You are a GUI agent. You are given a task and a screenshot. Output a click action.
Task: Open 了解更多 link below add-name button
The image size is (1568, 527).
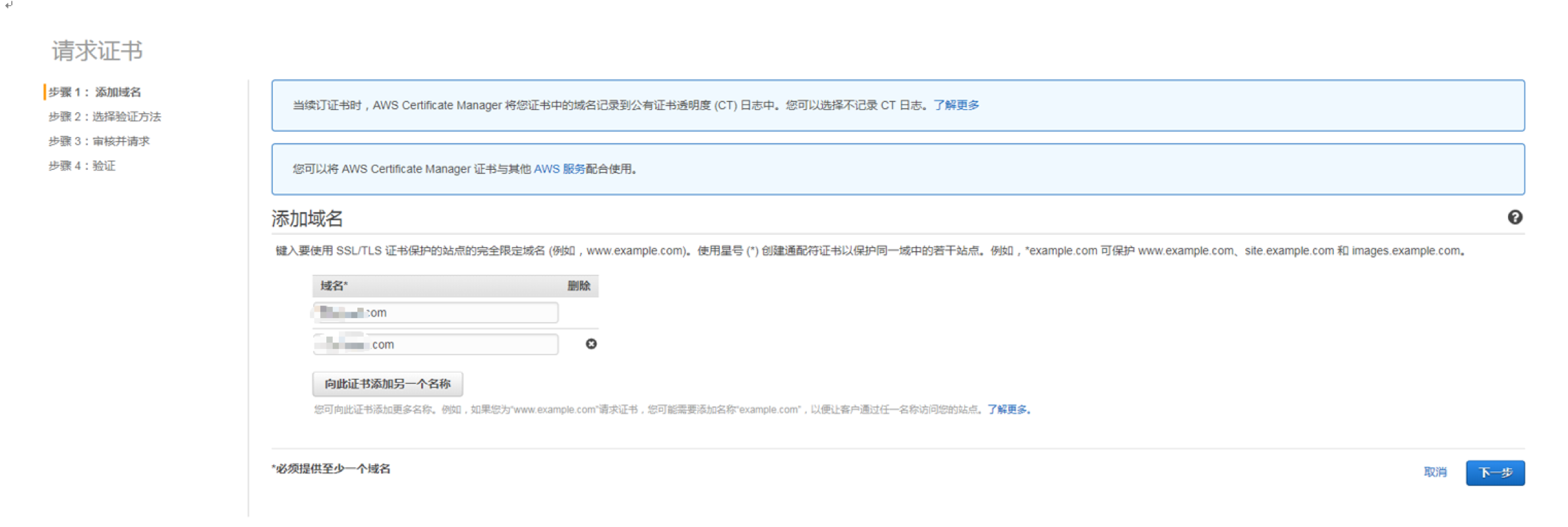coord(1008,410)
